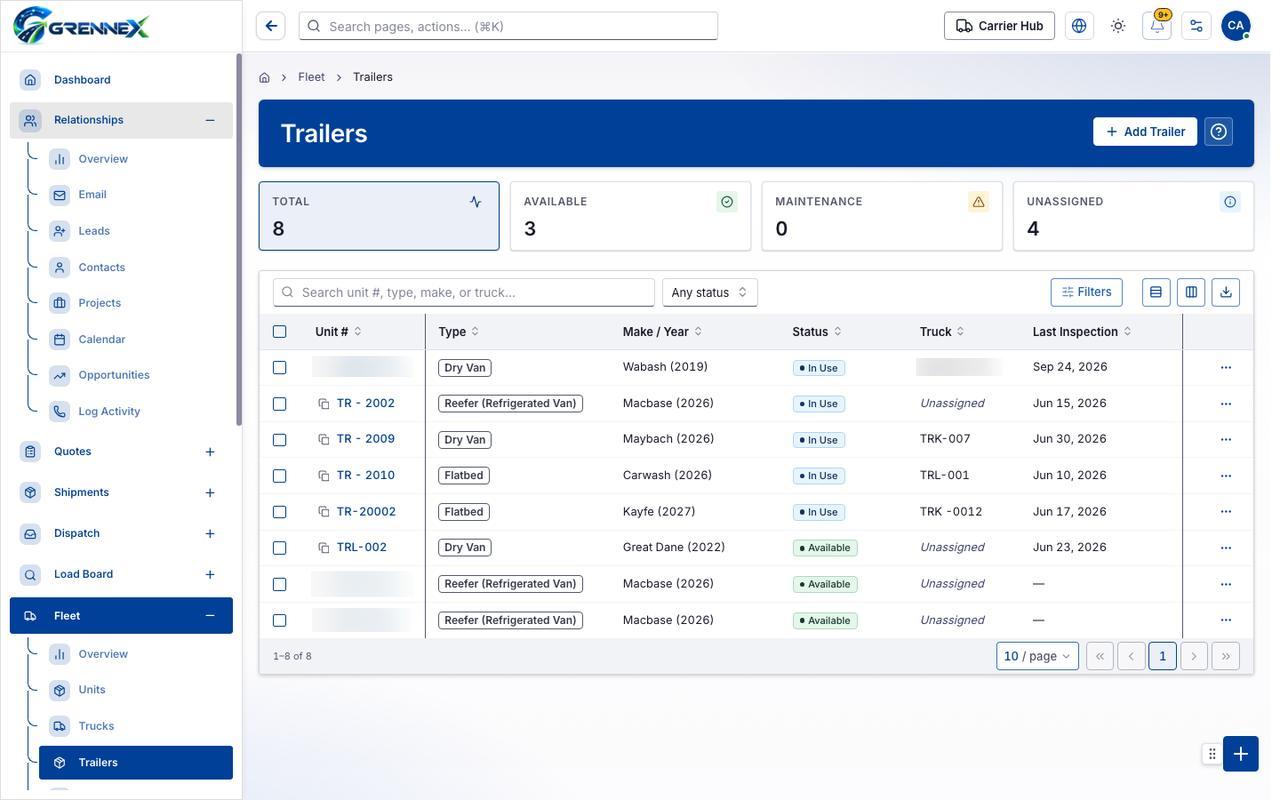Collapse the Relationships sidebar section
Image resolution: width=1280 pixels, height=800 pixels.
tap(210, 120)
